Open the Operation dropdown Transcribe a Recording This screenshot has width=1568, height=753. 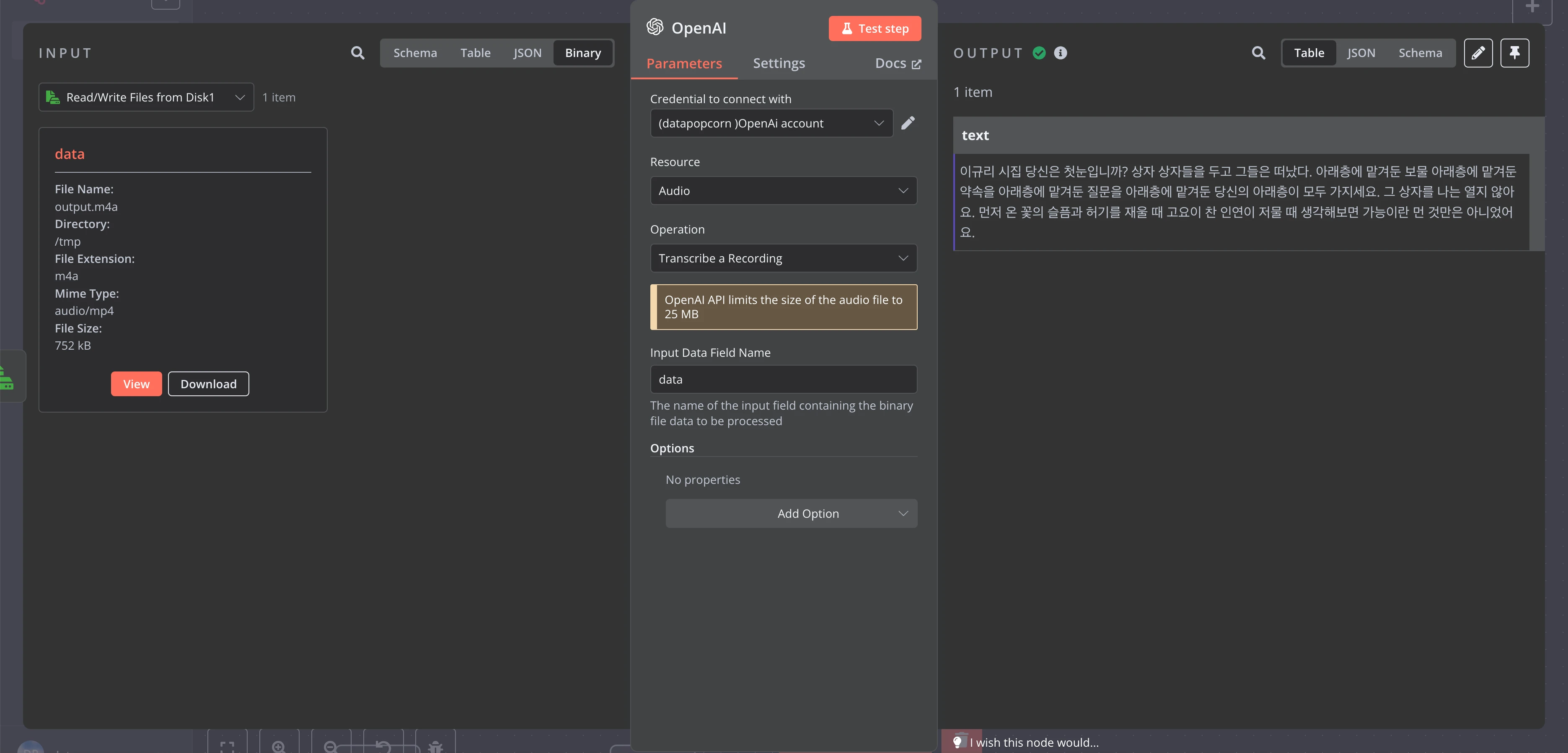[784, 258]
